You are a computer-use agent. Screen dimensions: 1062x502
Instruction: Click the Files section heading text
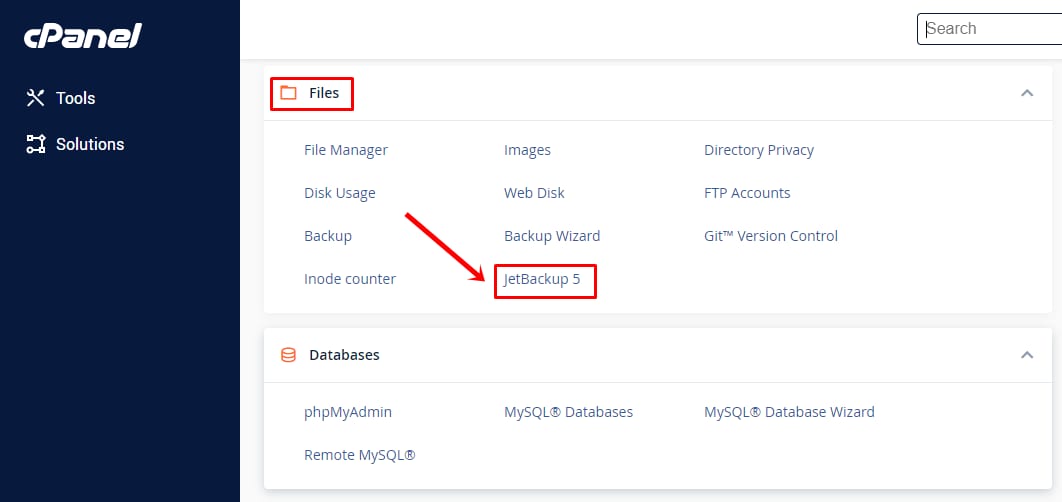(x=324, y=93)
